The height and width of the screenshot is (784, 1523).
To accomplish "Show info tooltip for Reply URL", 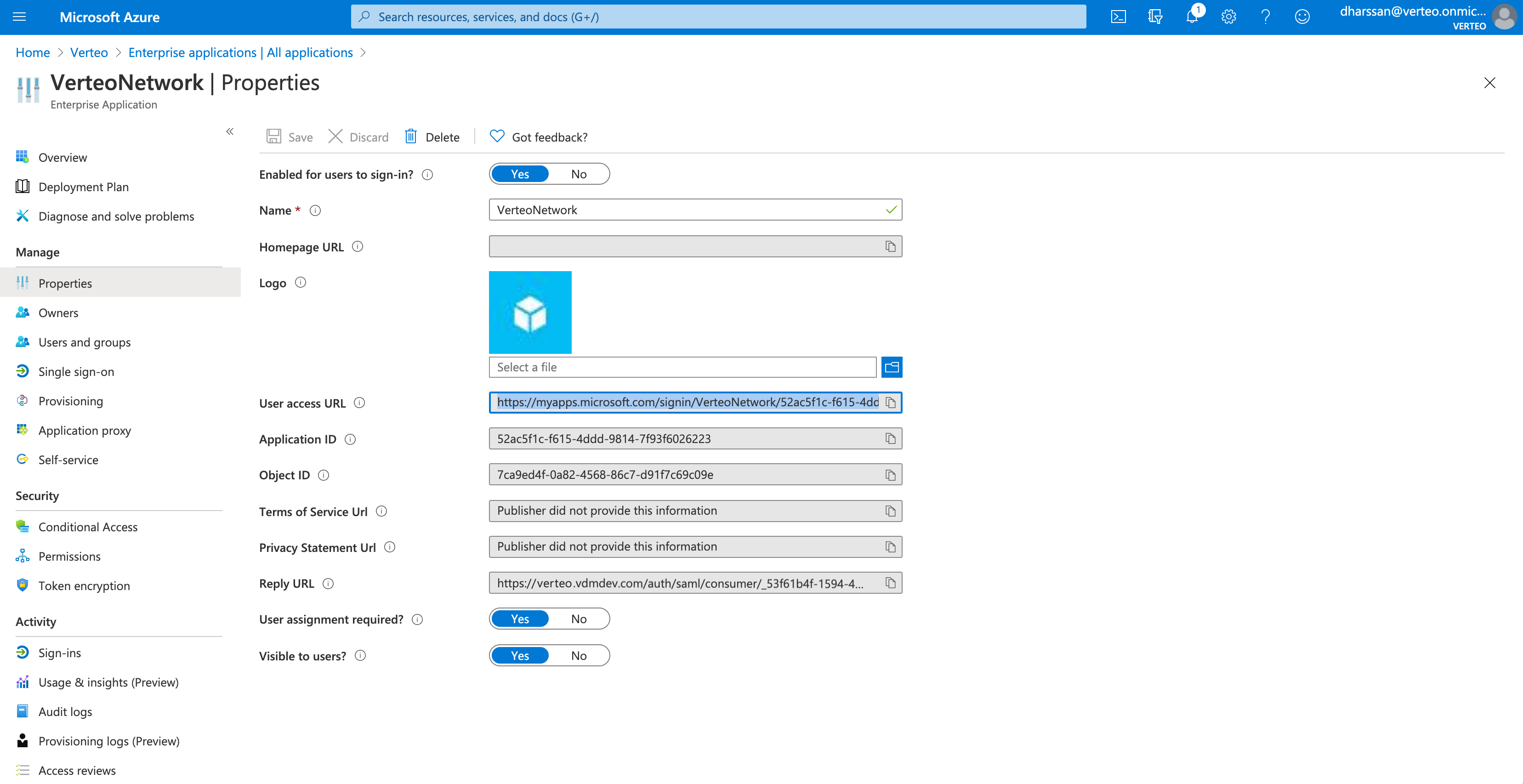I will (x=328, y=584).
